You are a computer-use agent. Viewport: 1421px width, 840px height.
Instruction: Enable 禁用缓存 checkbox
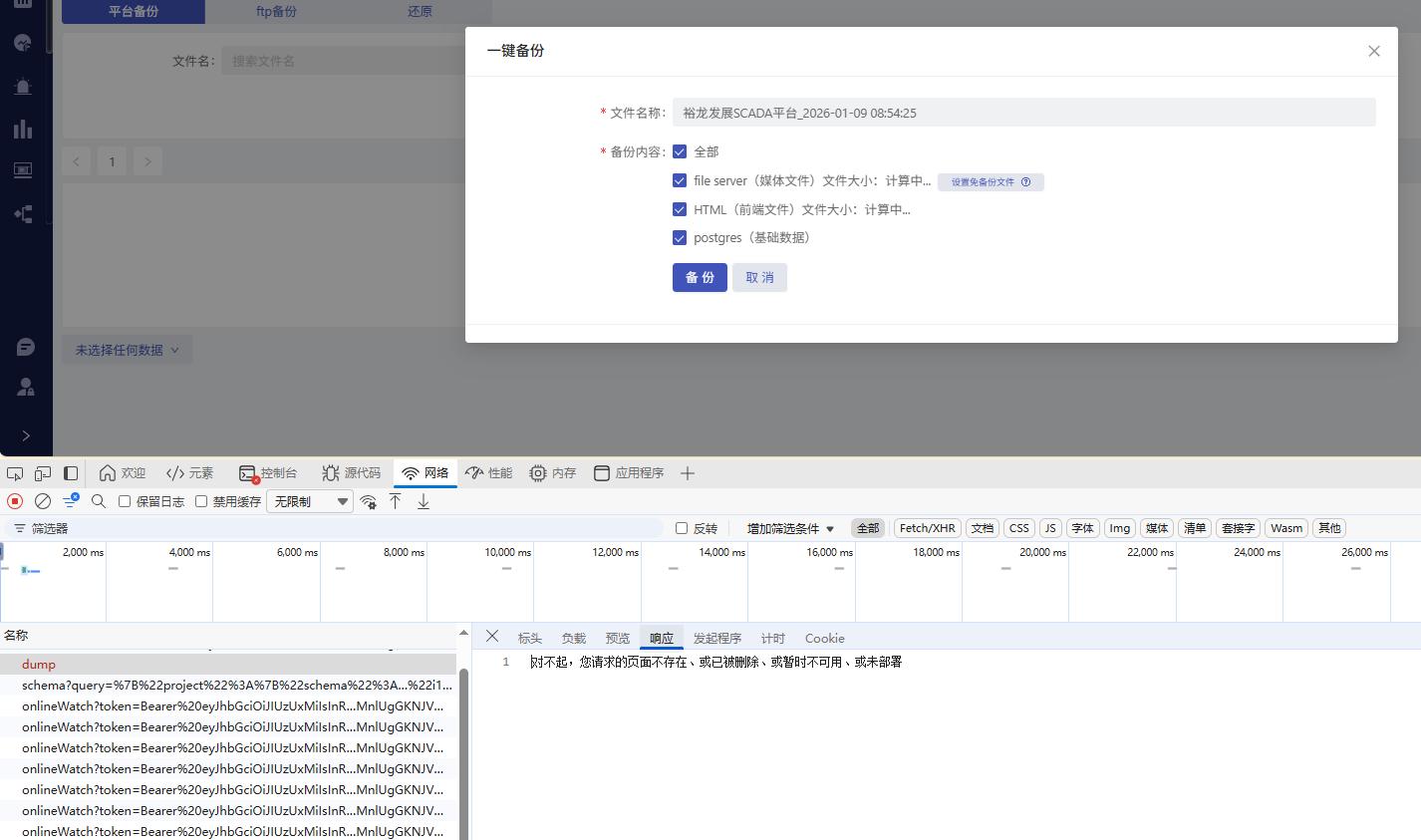[x=201, y=501]
